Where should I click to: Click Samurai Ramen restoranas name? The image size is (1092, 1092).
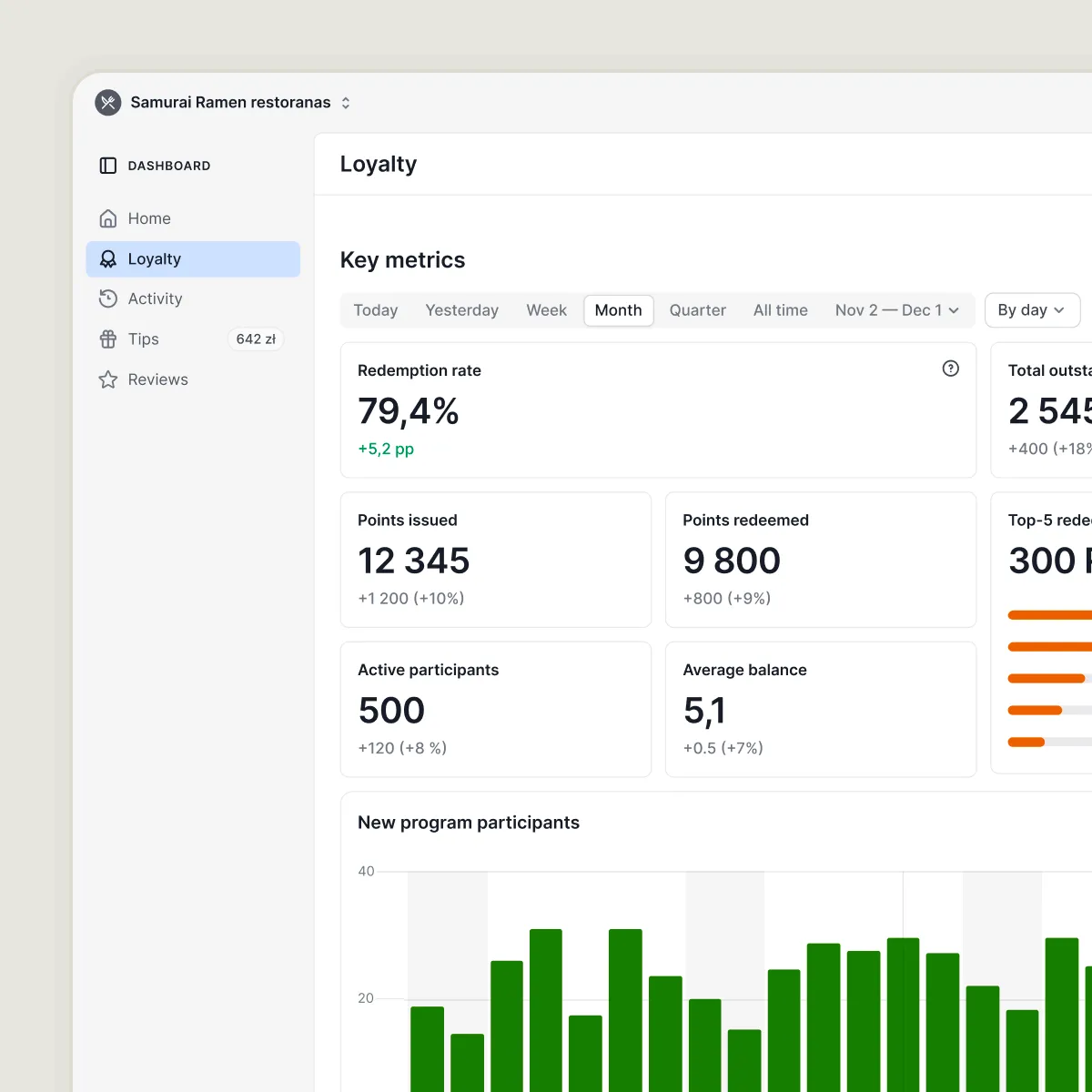pyautogui.click(x=230, y=102)
